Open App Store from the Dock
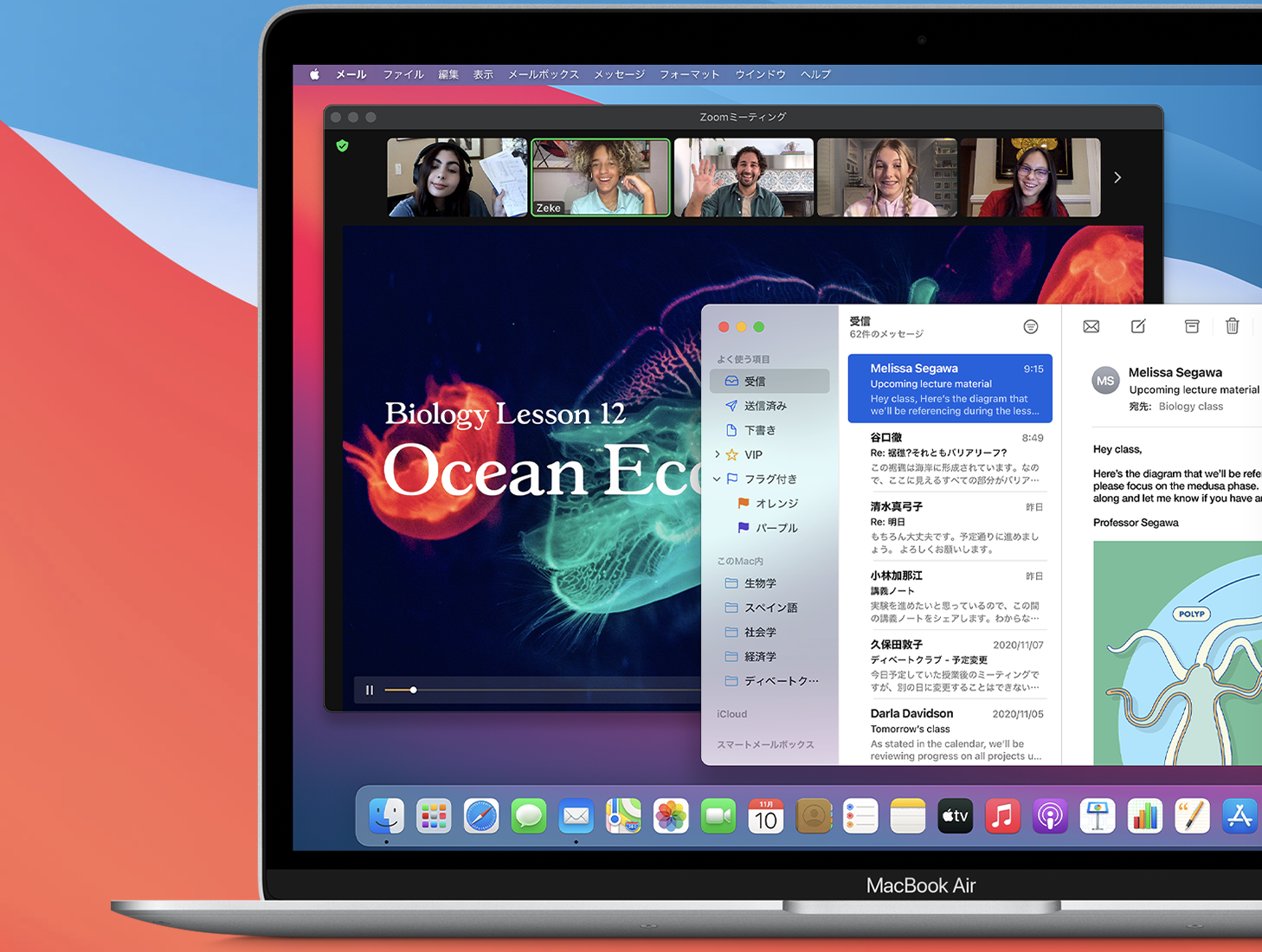The image size is (1262, 952). point(1239,815)
